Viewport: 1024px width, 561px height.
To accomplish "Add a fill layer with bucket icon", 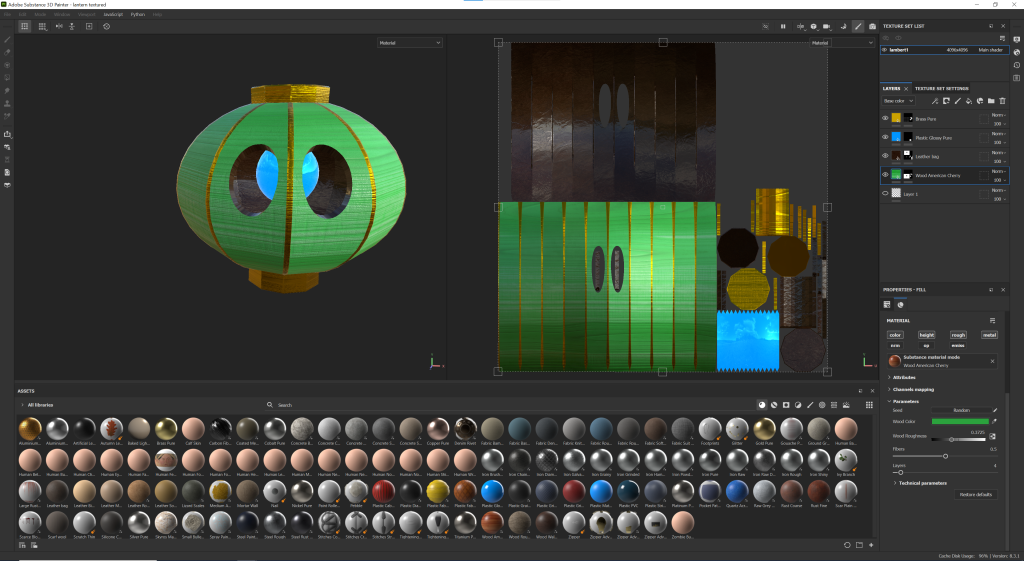I will [x=968, y=101].
